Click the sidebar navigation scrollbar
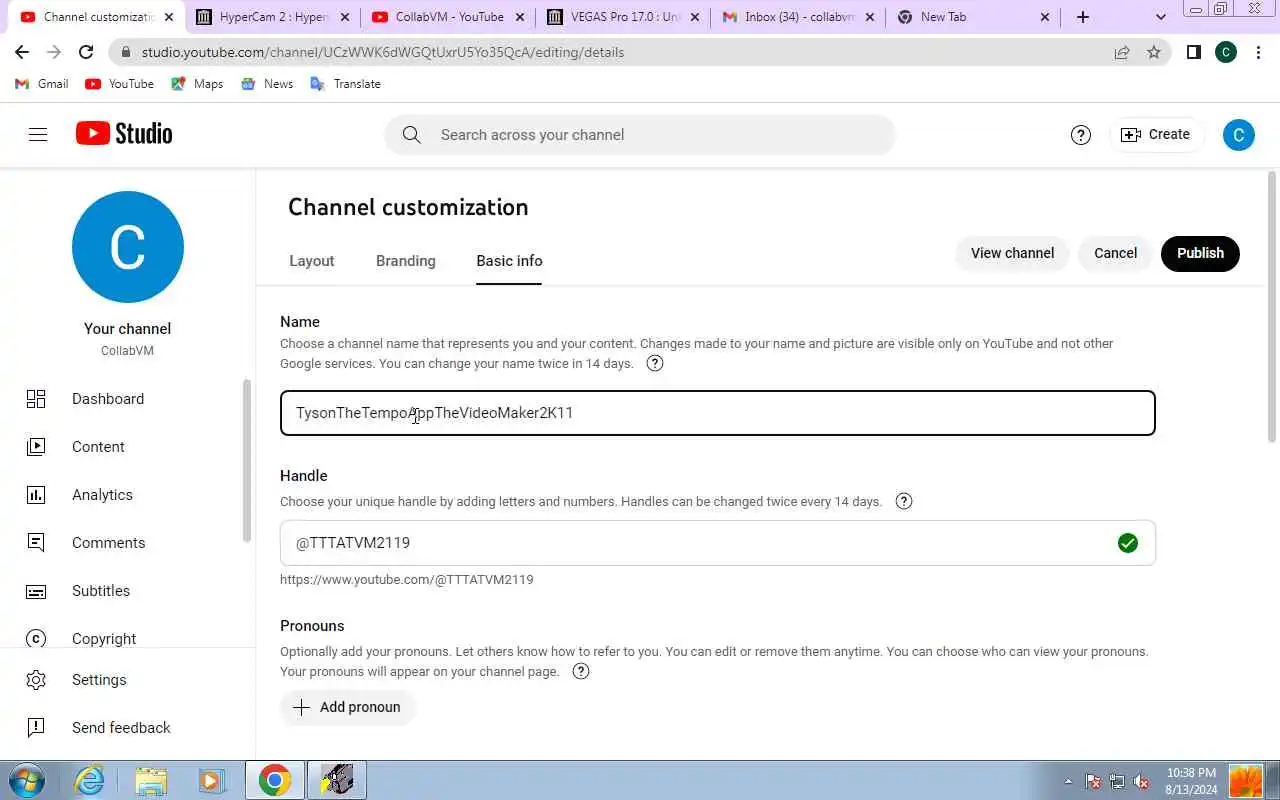Viewport: 1280px width, 800px height. tap(248, 461)
